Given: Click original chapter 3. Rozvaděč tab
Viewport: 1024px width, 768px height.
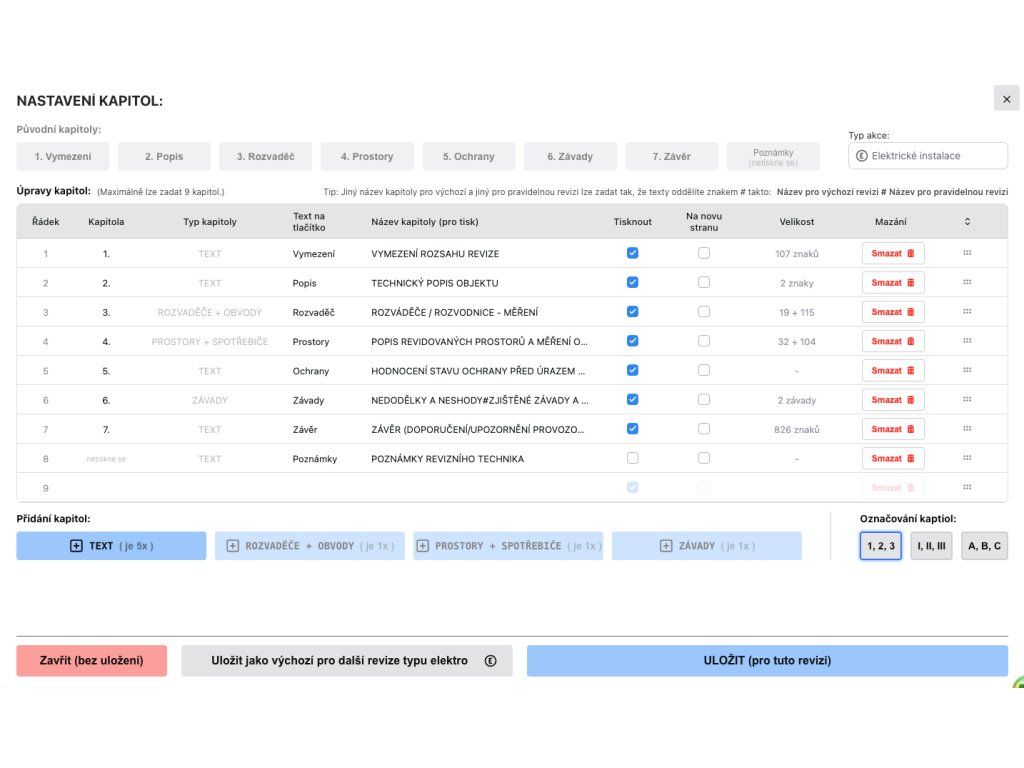Looking at the screenshot, I should point(265,157).
